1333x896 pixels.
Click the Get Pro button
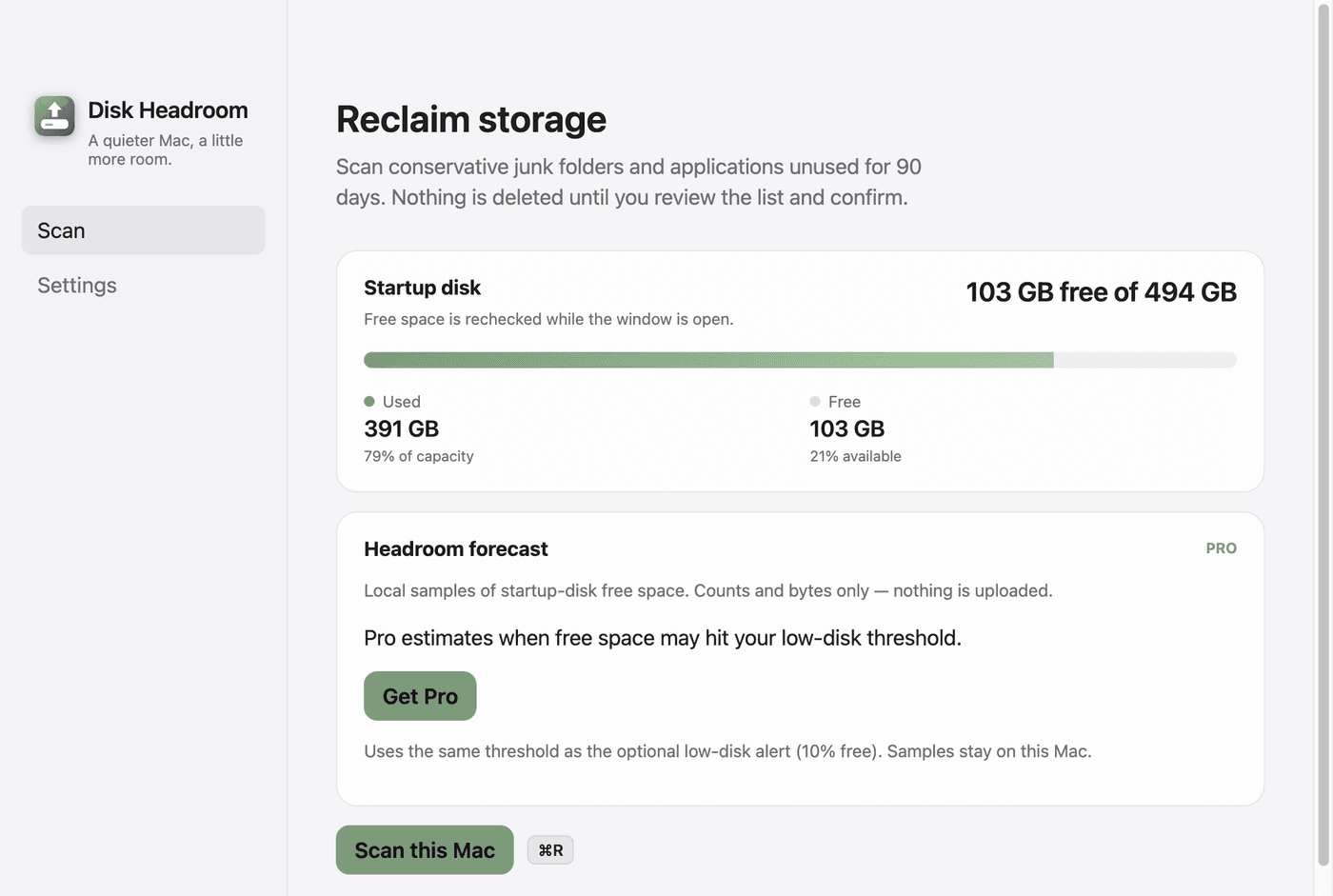pos(420,696)
